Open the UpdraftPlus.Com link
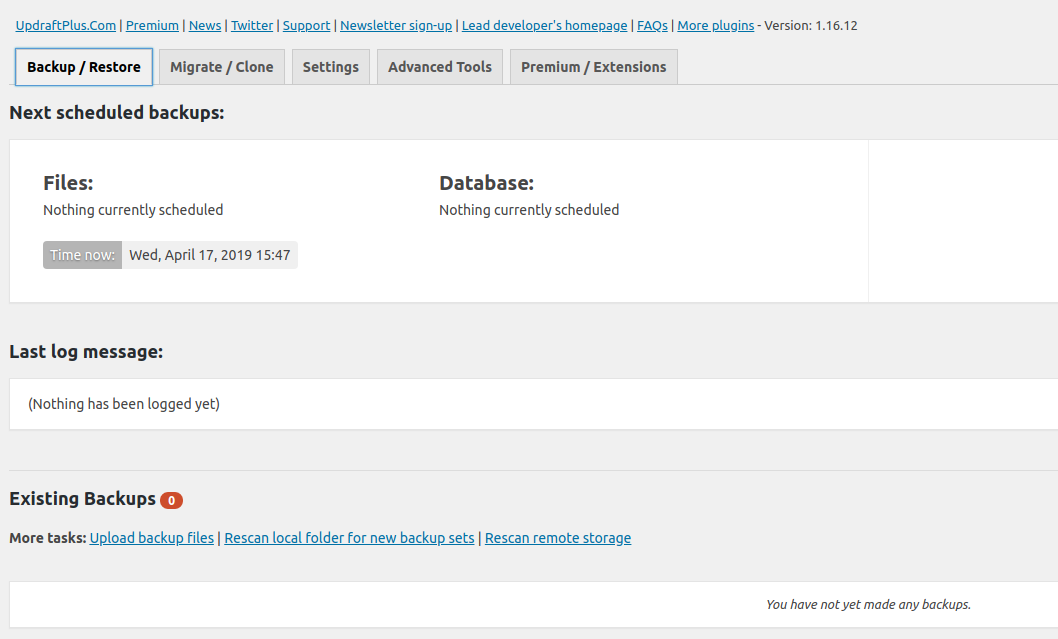This screenshot has width=1058, height=639. pyautogui.click(x=66, y=25)
